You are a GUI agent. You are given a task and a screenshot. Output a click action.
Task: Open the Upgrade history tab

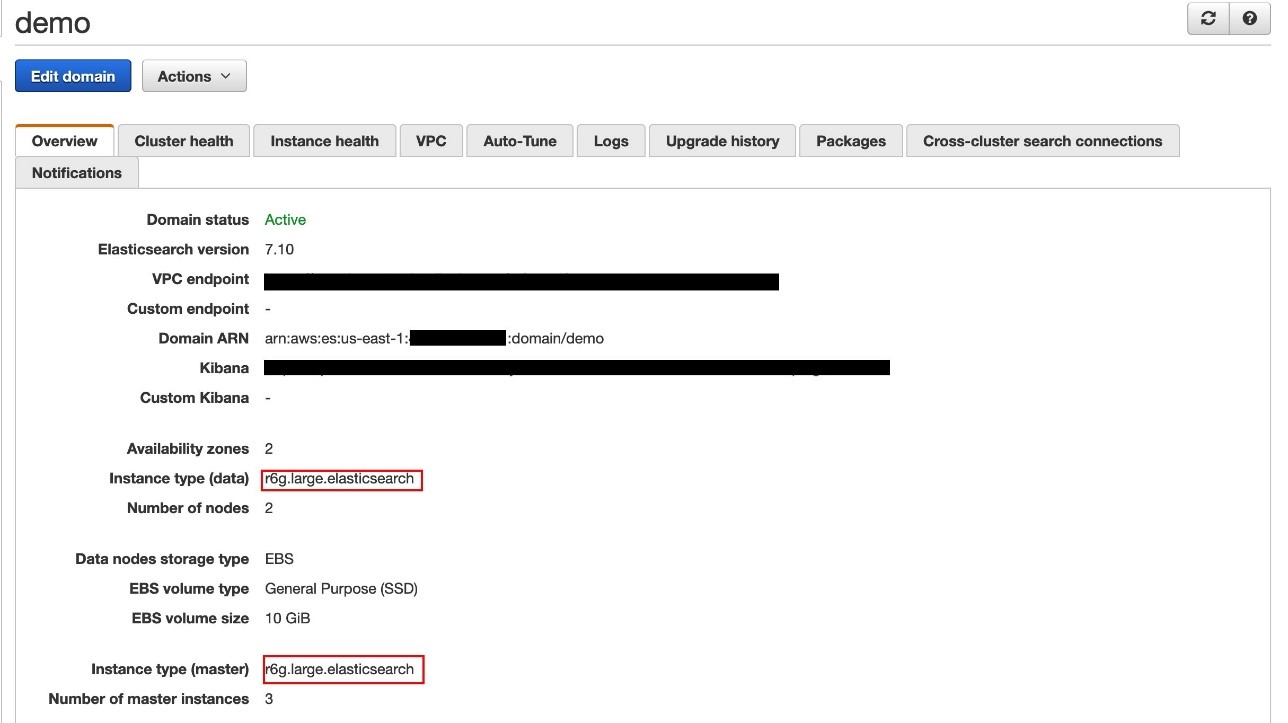tap(723, 141)
